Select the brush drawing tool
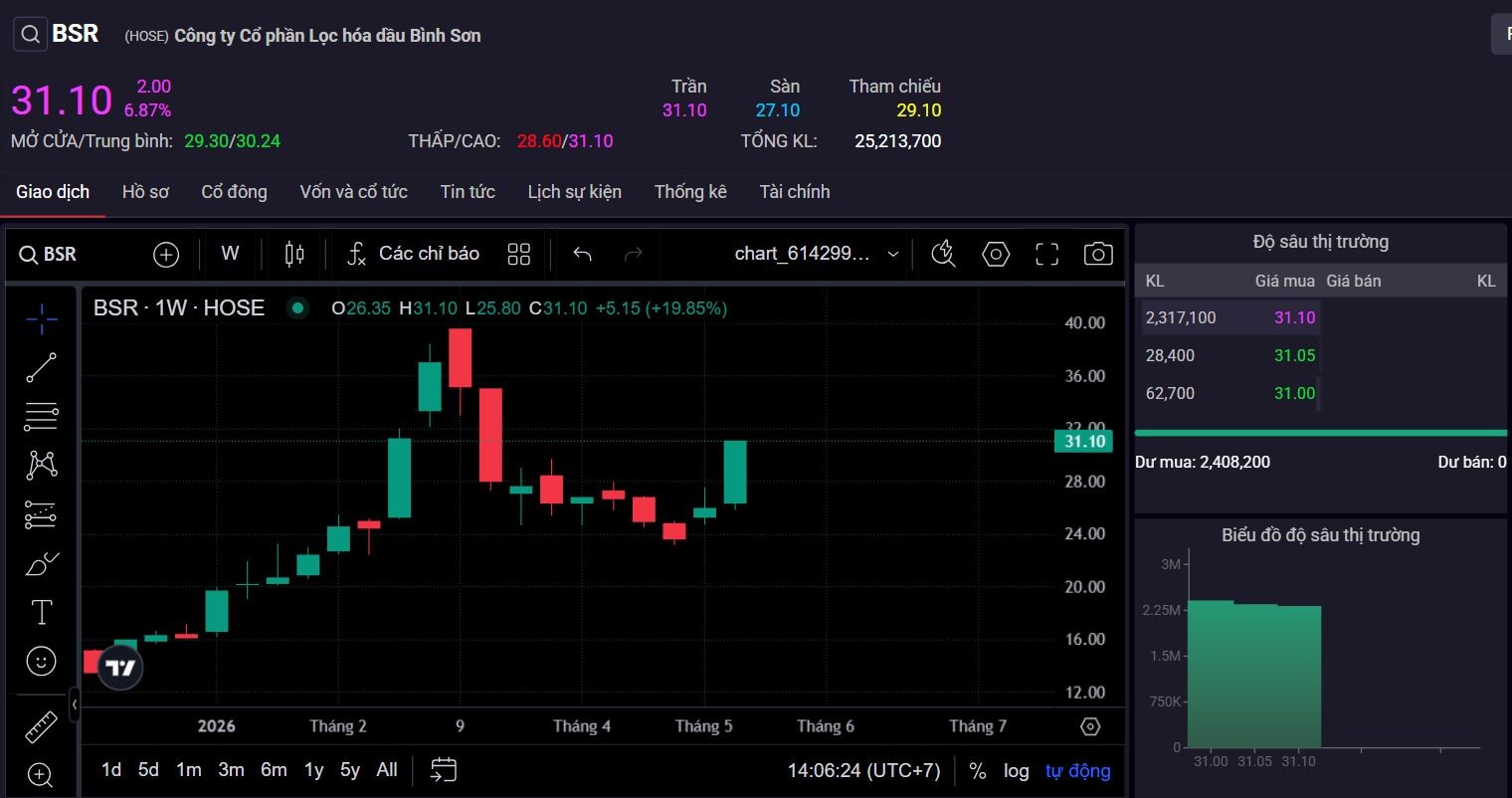 (41, 563)
